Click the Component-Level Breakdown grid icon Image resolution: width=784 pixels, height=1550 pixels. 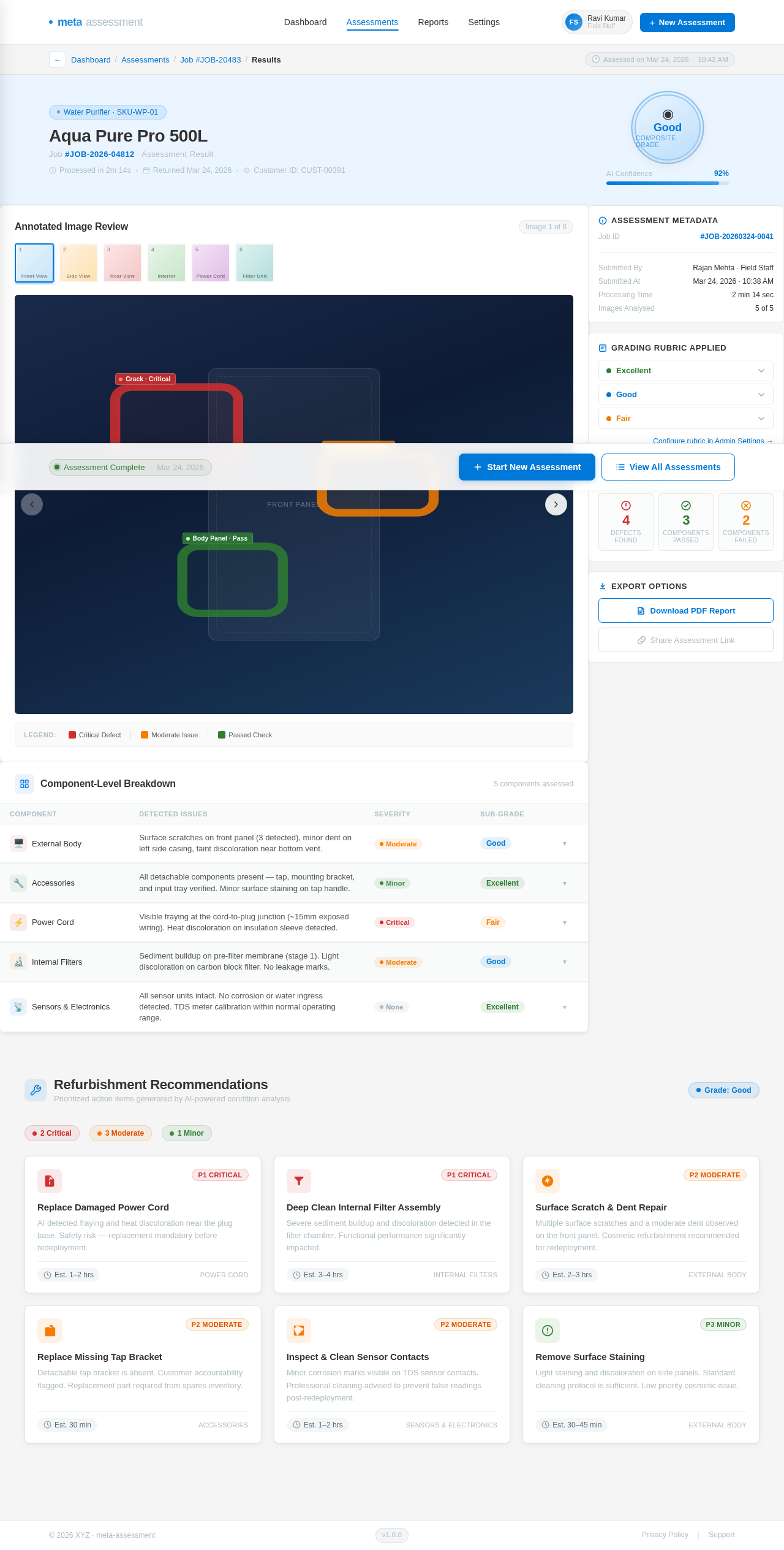[x=24, y=784]
